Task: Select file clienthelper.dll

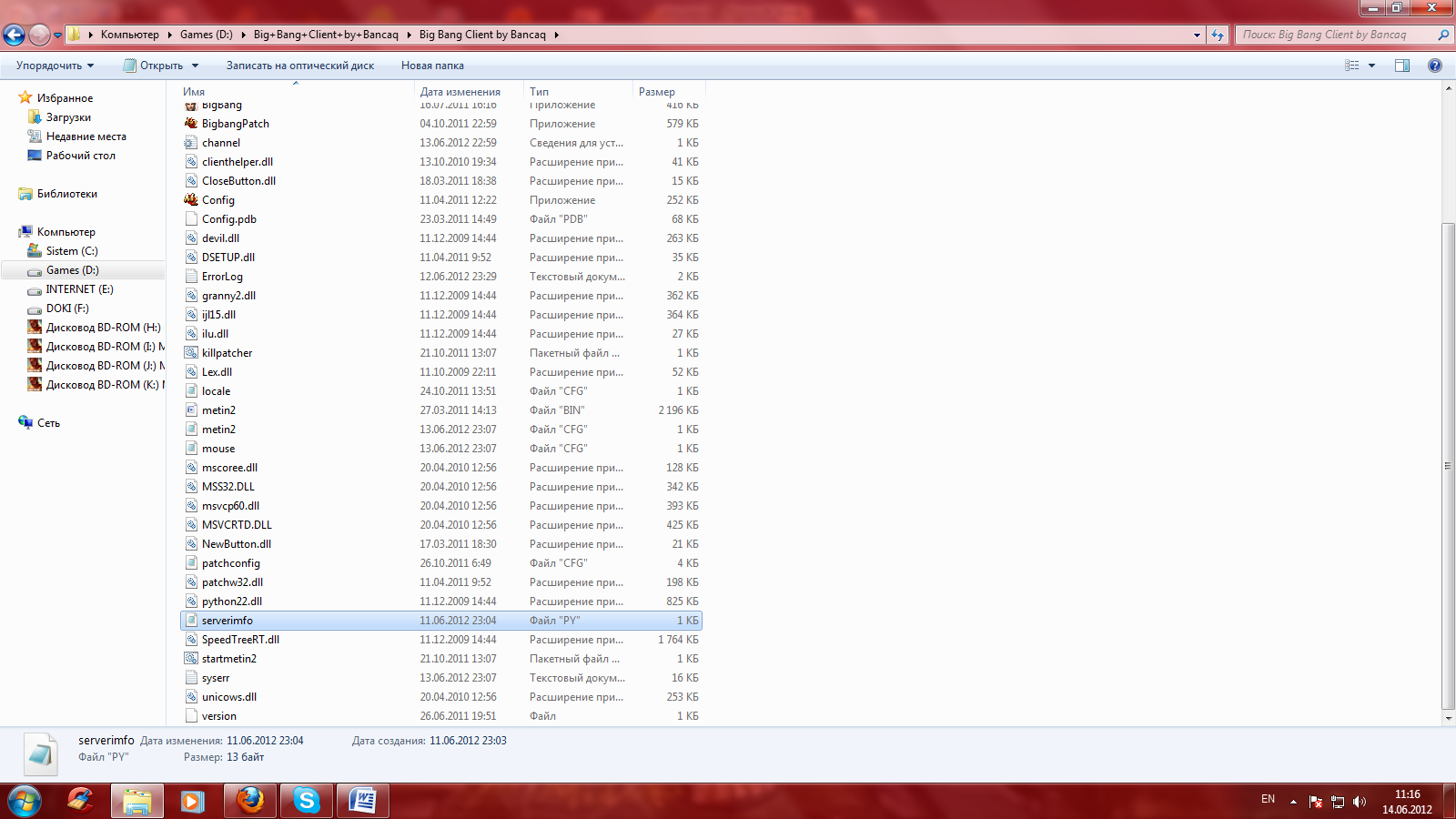Action: click(238, 162)
